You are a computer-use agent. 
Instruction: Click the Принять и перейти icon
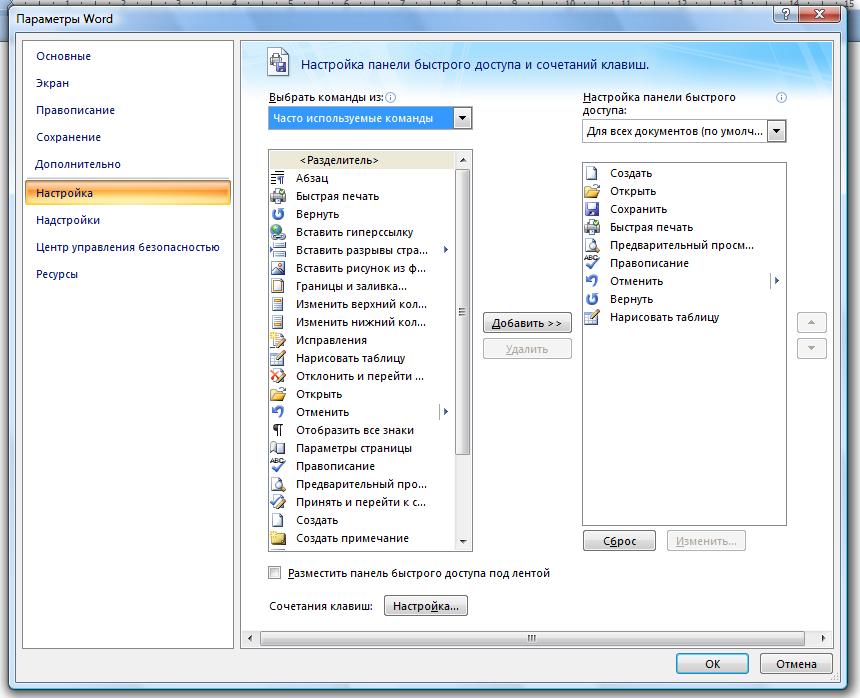pos(278,502)
